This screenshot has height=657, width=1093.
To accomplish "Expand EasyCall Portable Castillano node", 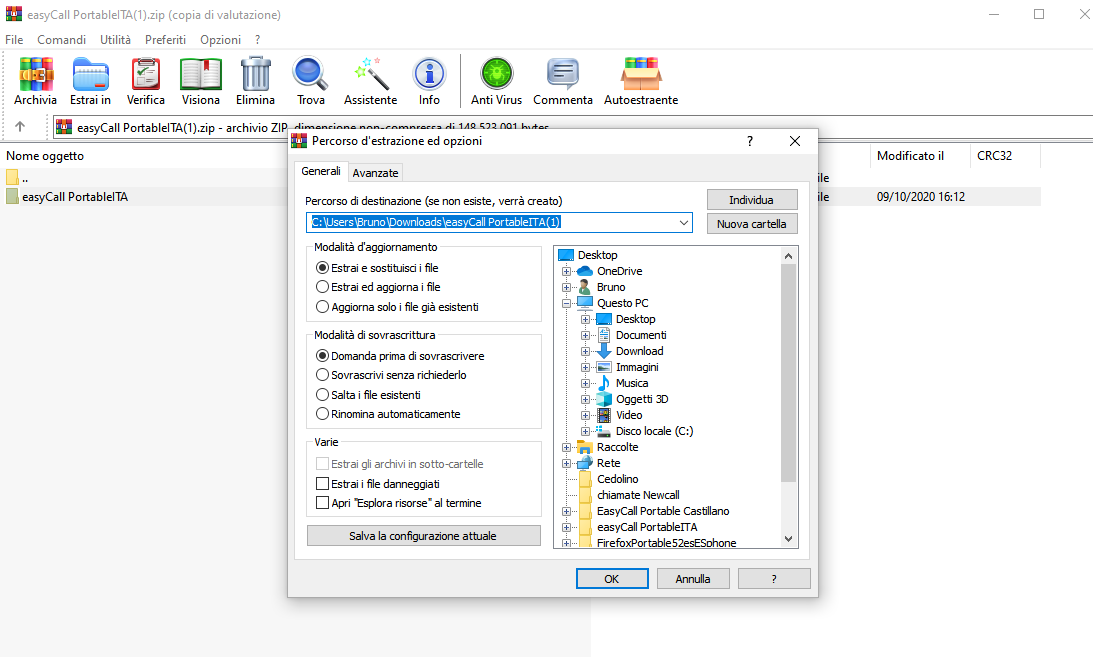I will tap(567, 511).
